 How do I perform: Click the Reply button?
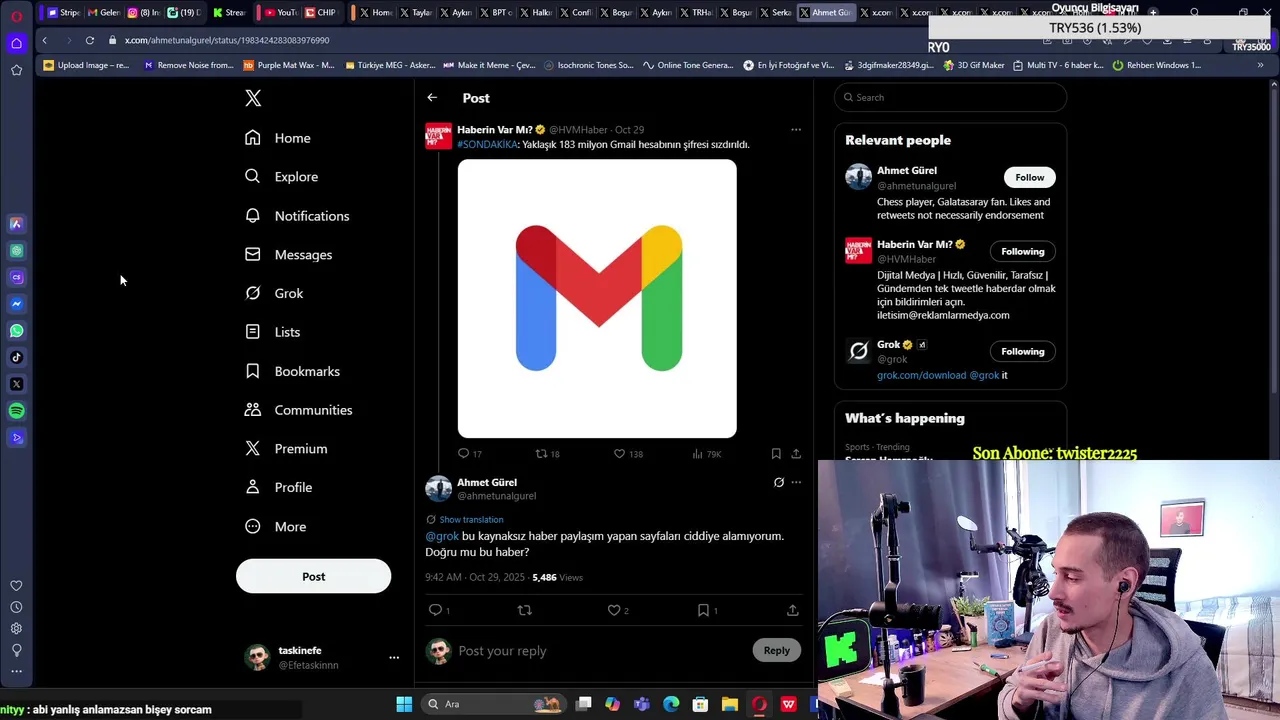pos(776,650)
